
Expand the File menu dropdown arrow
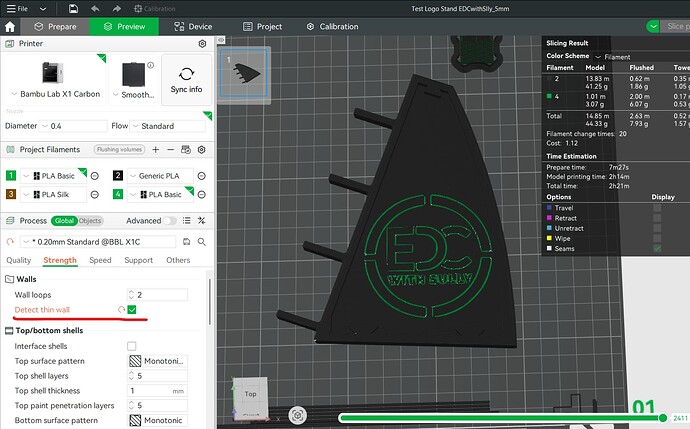(43, 9)
